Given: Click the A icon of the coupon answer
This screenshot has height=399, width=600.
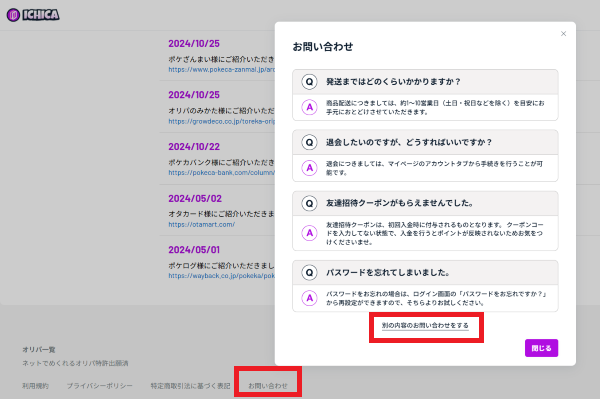Looking at the screenshot, I should [x=310, y=233].
